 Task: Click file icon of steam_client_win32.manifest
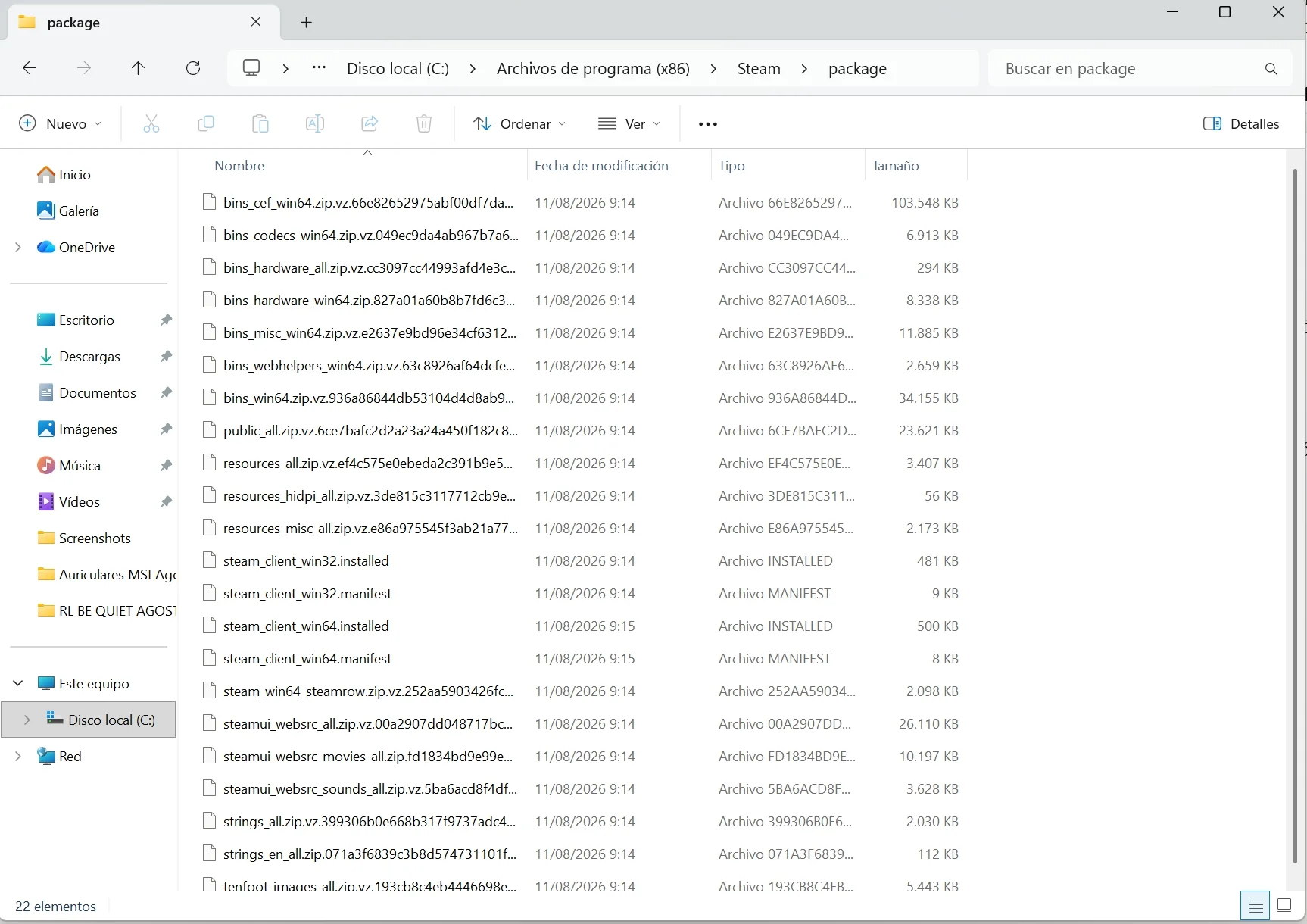click(209, 593)
